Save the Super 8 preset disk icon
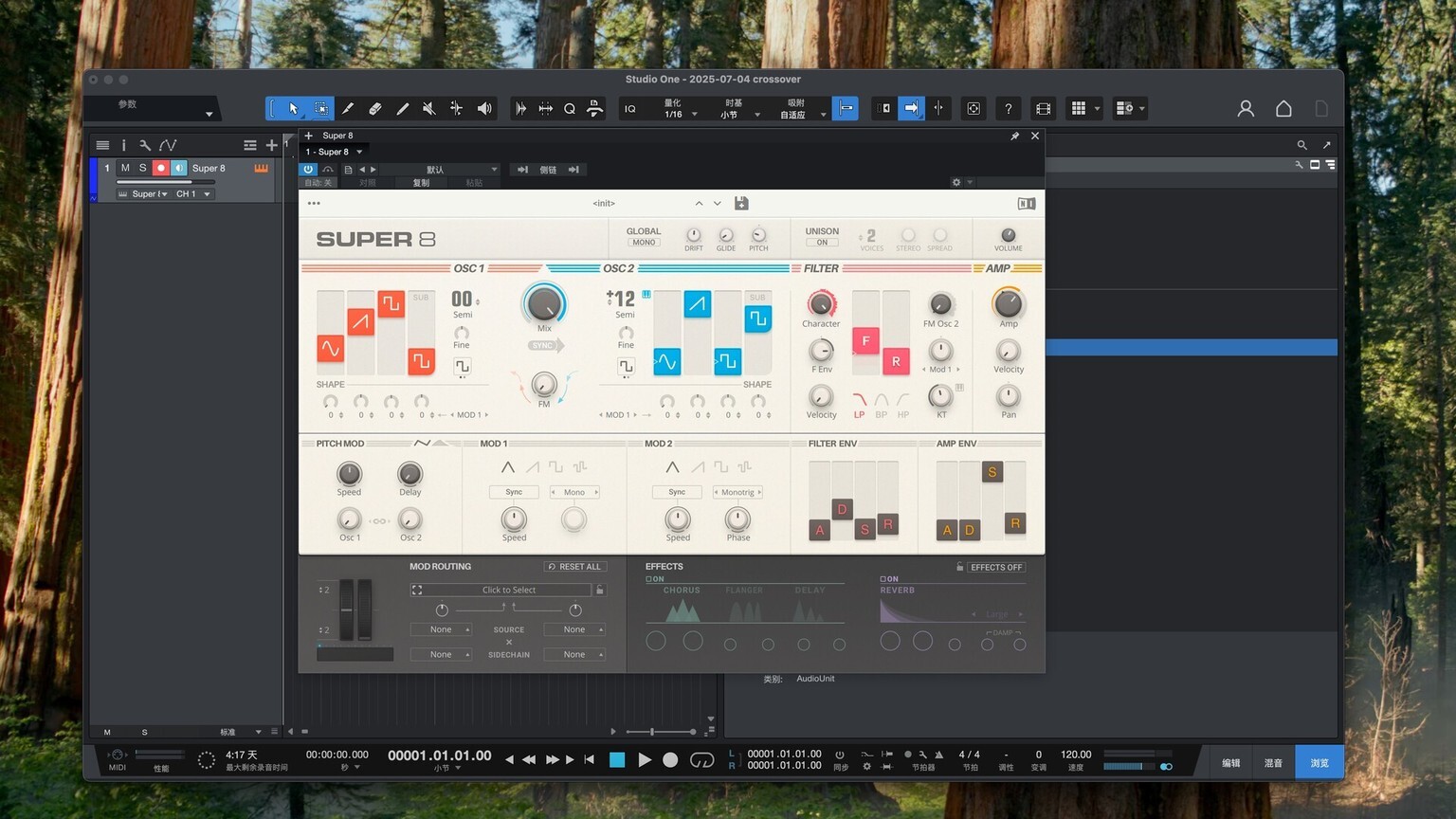Image resolution: width=1456 pixels, height=819 pixels. tap(741, 203)
